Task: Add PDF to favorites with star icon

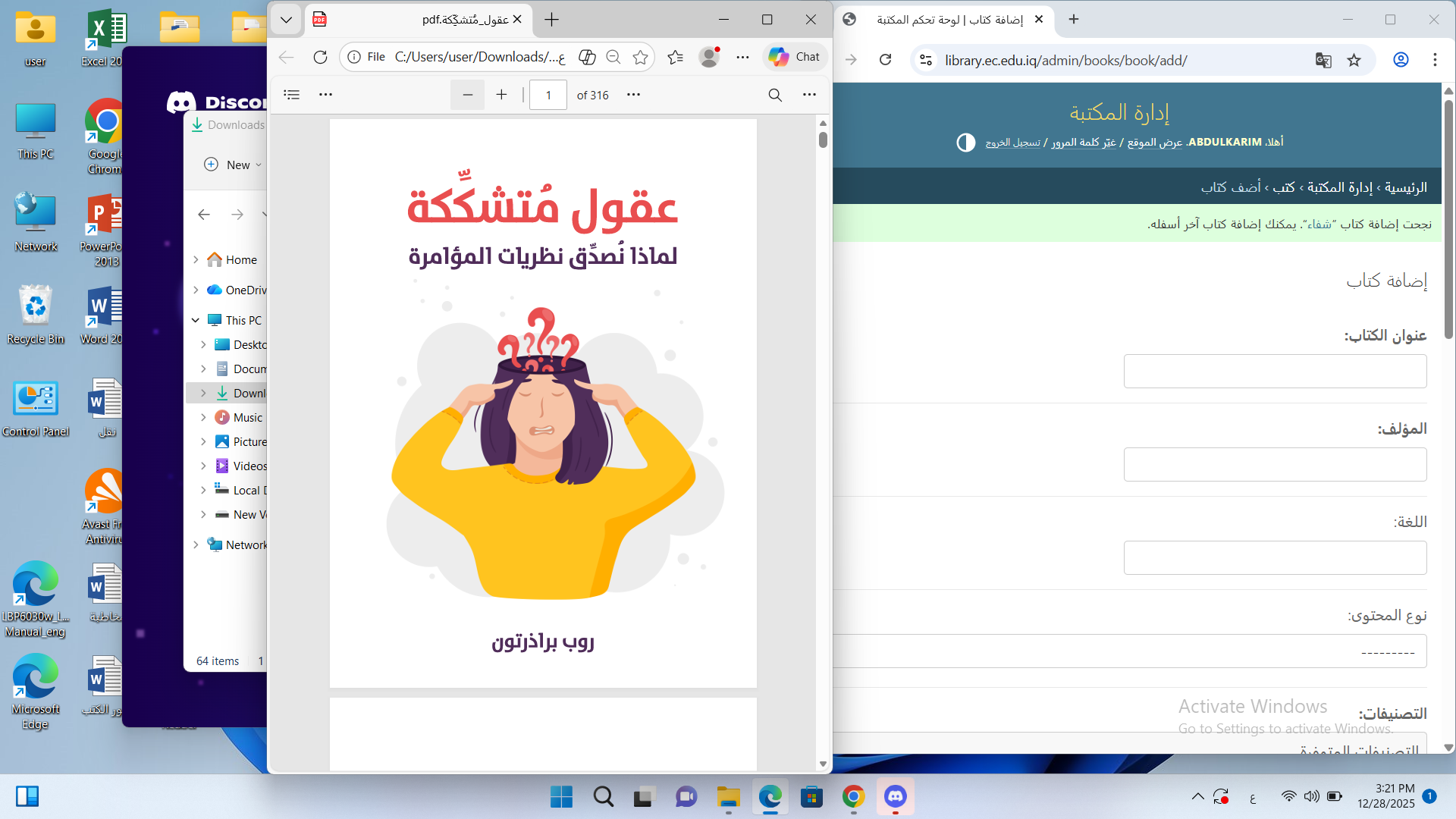Action: 641,57
